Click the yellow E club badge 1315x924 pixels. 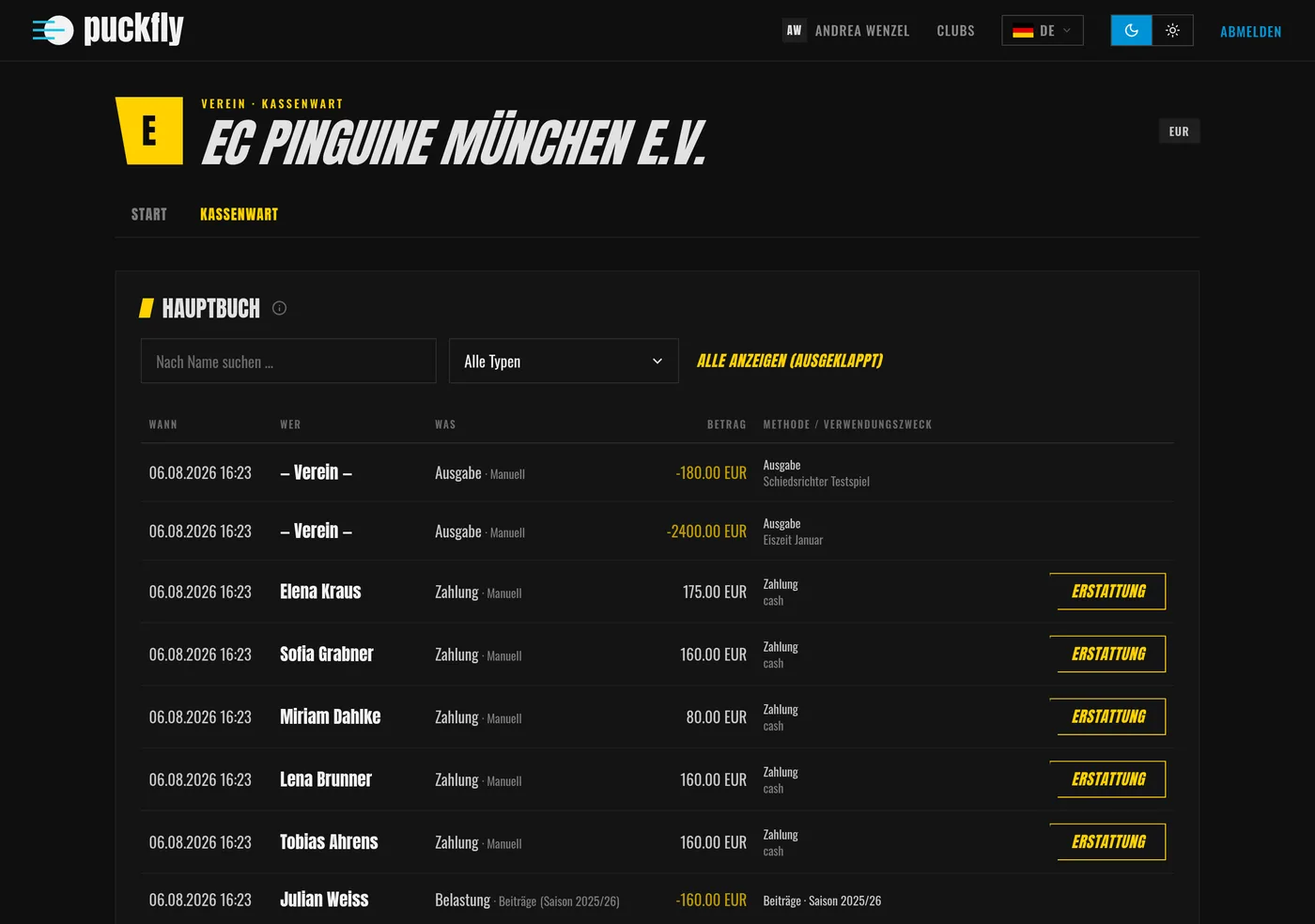click(149, 131)
